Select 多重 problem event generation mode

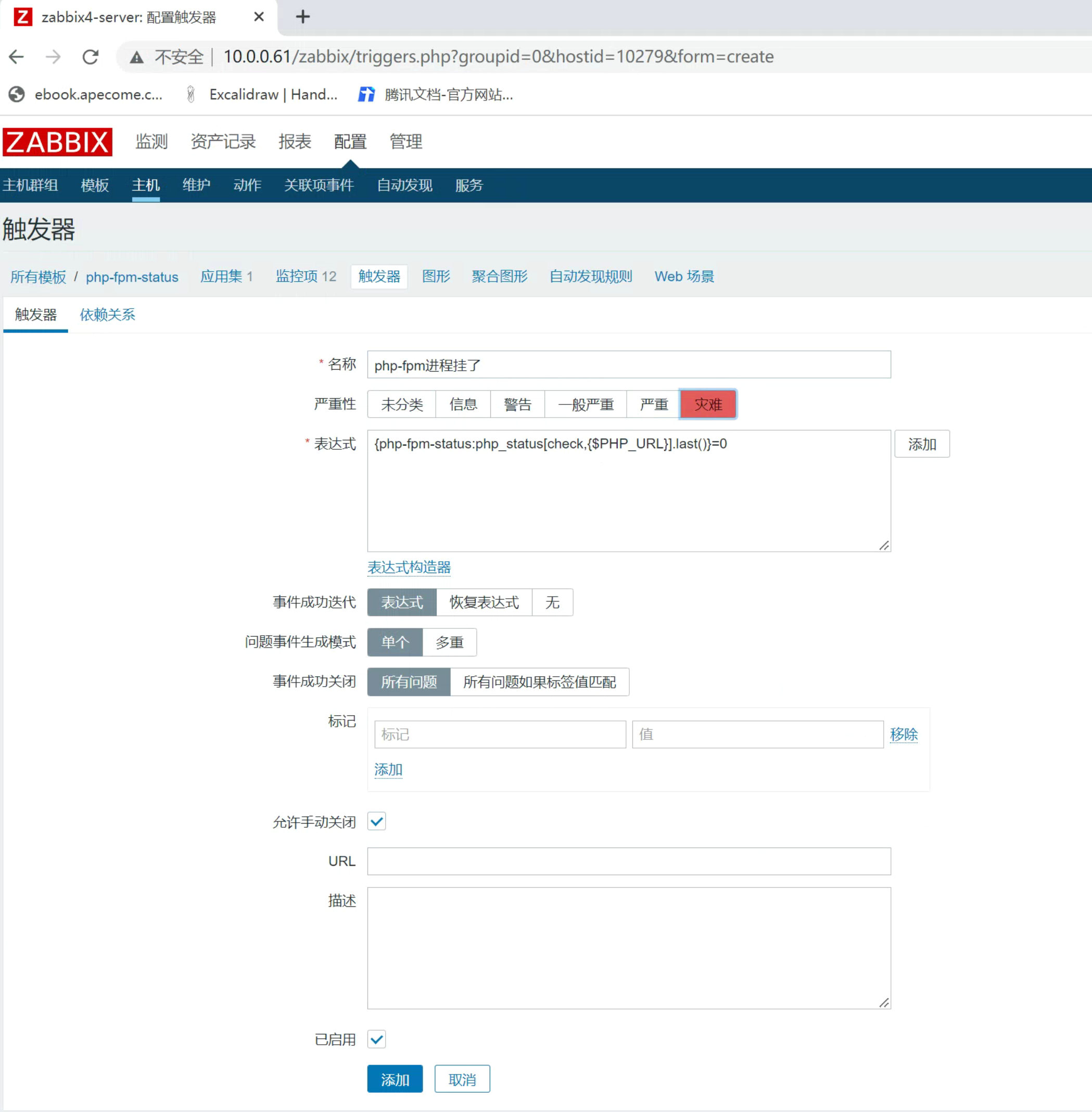coord(449,642)
